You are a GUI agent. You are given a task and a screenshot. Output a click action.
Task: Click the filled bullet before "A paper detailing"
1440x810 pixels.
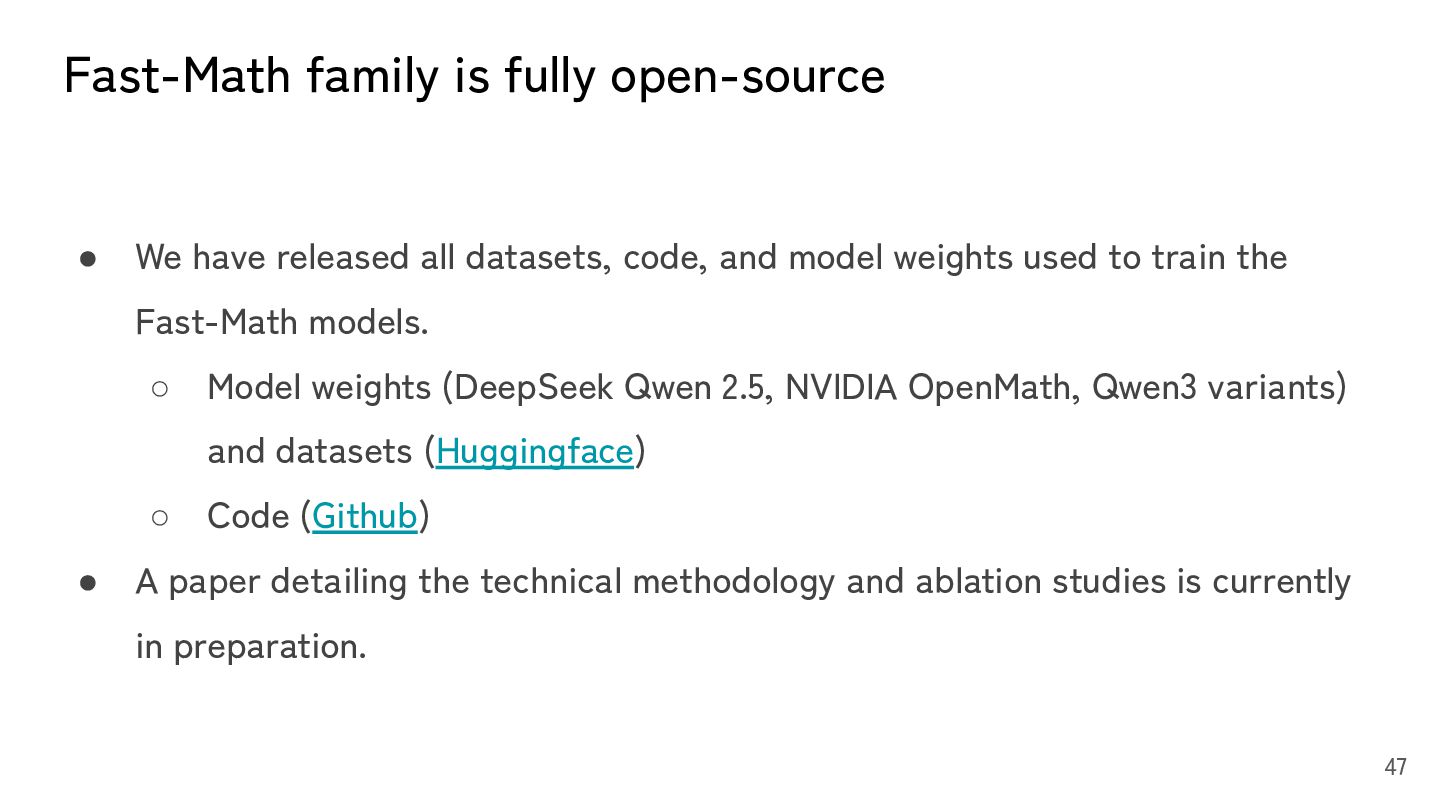point(88,582)
